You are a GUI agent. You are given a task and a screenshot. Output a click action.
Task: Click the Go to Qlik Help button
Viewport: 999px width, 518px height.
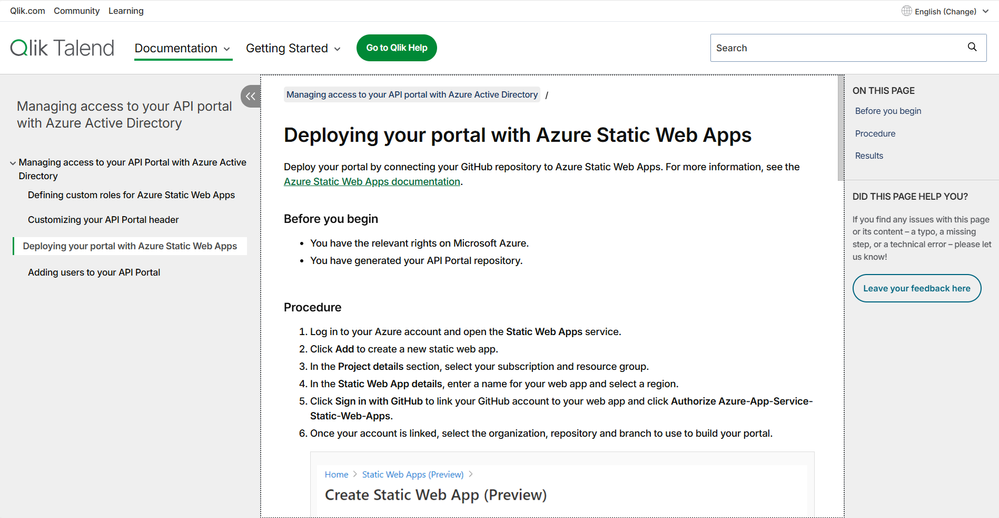(x=396, y=48)
